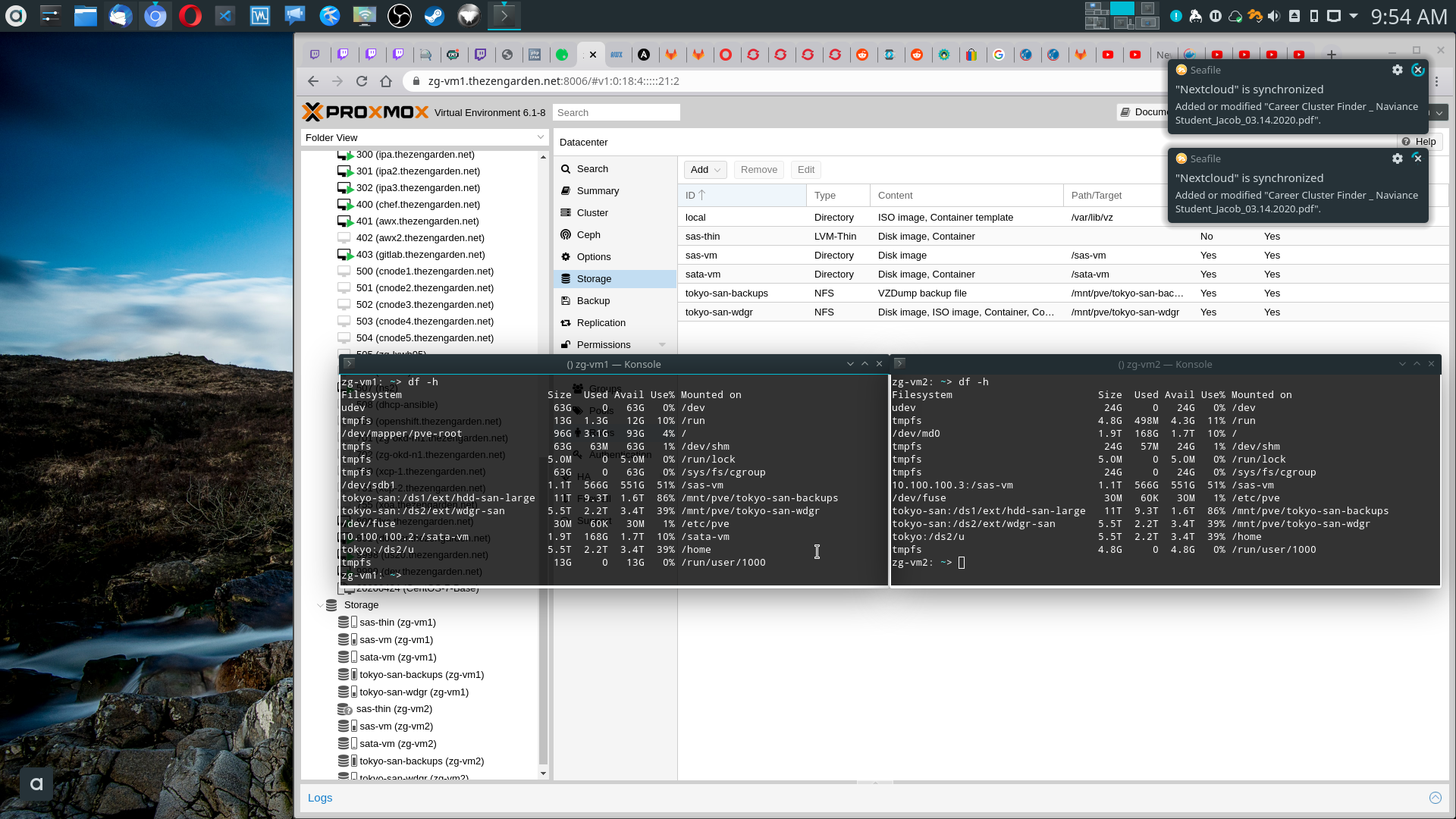The height and width of the screenshot is (819, 1456).
Task: Launch Dolphin file manager from taskbar
Action: click(86, 15)
